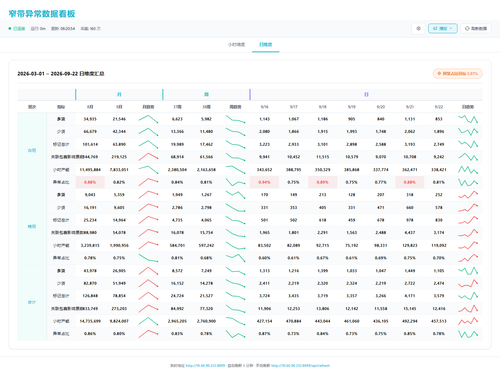Click the 月趋势 column header
500x374 pixels.
[148, 107]
